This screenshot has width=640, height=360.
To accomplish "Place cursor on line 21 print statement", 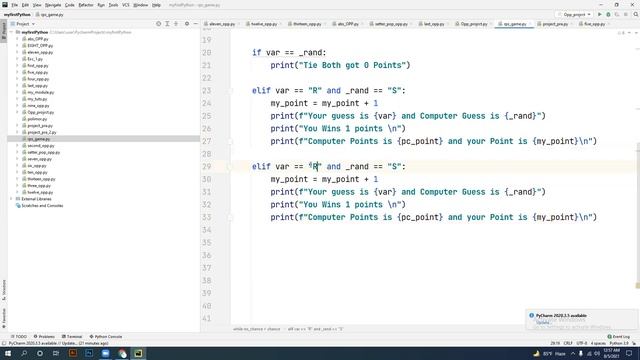I will [x=340, y=65].
